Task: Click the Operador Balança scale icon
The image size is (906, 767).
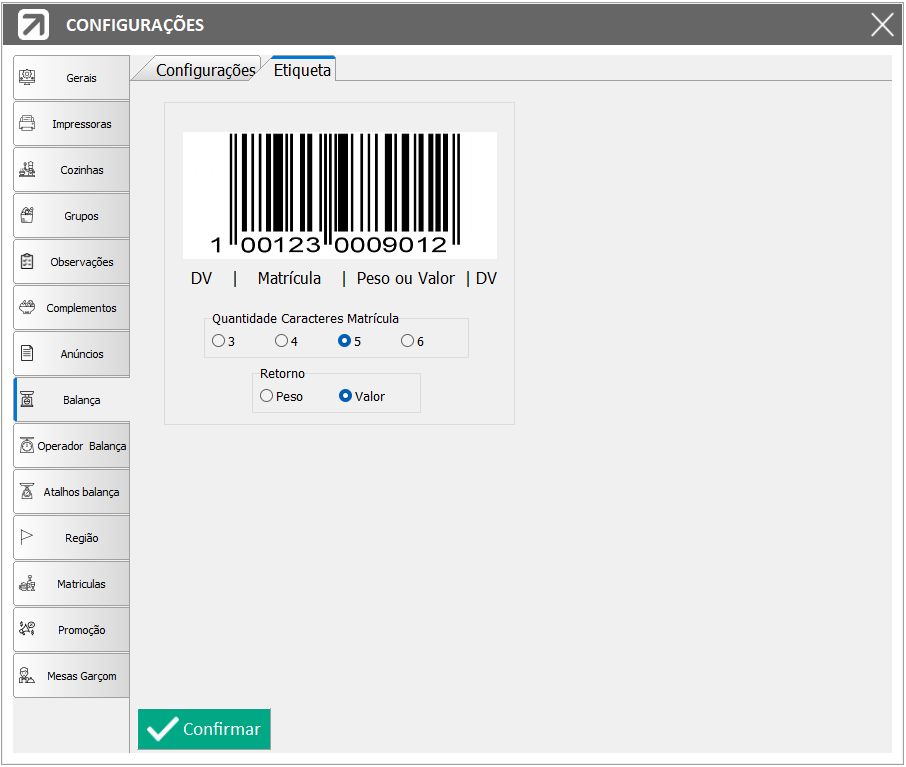Action: 27,445
